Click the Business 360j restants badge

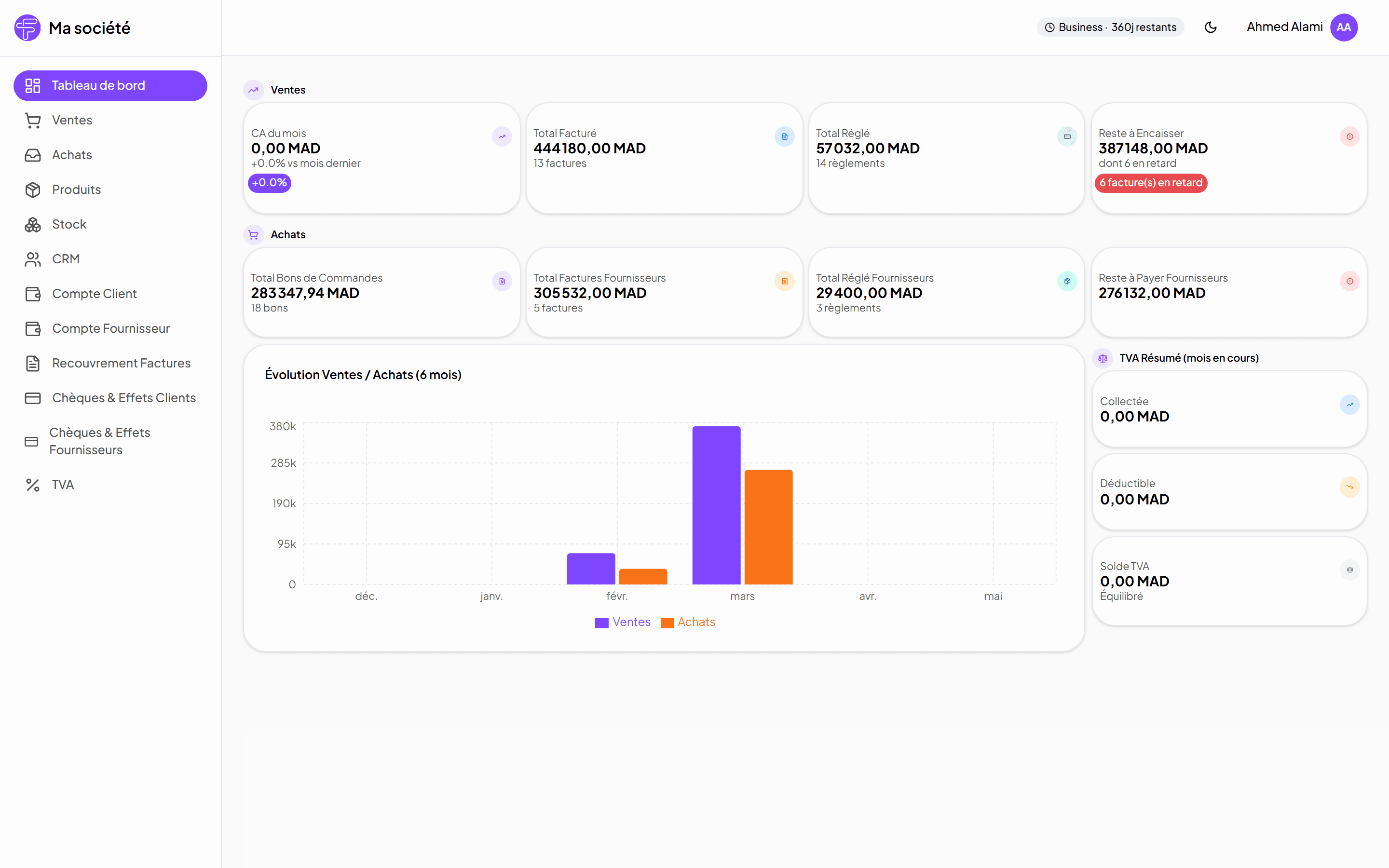[x=1111, y=27]
